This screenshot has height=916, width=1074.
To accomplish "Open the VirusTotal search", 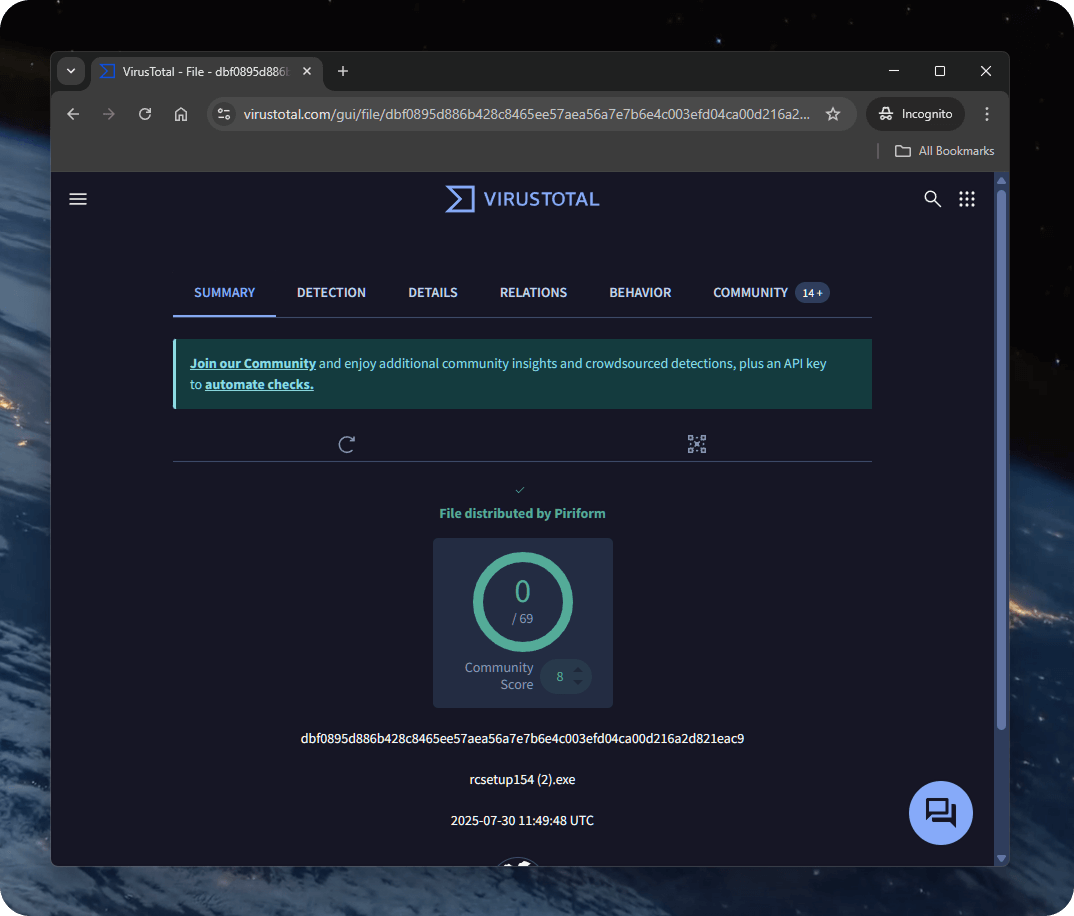I will click(932, 199).
